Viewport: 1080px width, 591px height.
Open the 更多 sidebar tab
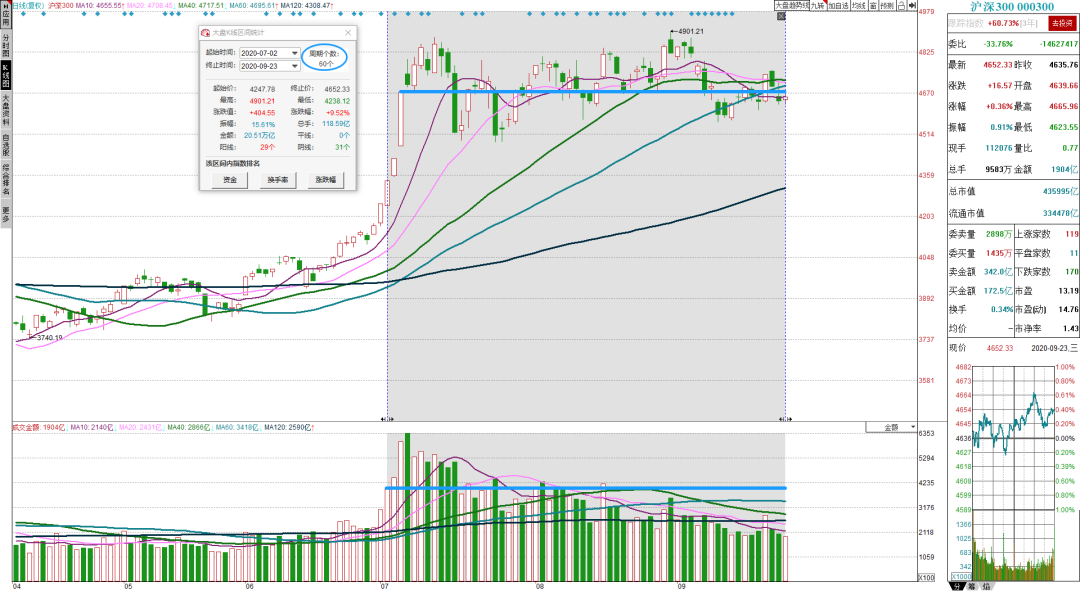tap(6, 214)
